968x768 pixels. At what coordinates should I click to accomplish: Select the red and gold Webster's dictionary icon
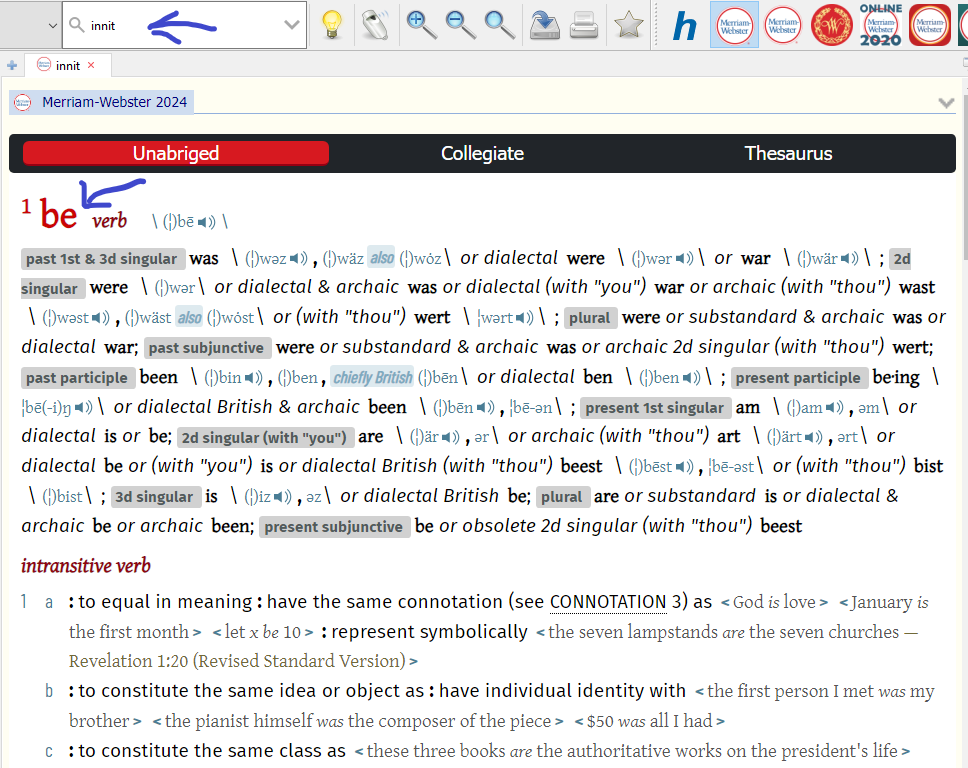click(x=831, y=25)
